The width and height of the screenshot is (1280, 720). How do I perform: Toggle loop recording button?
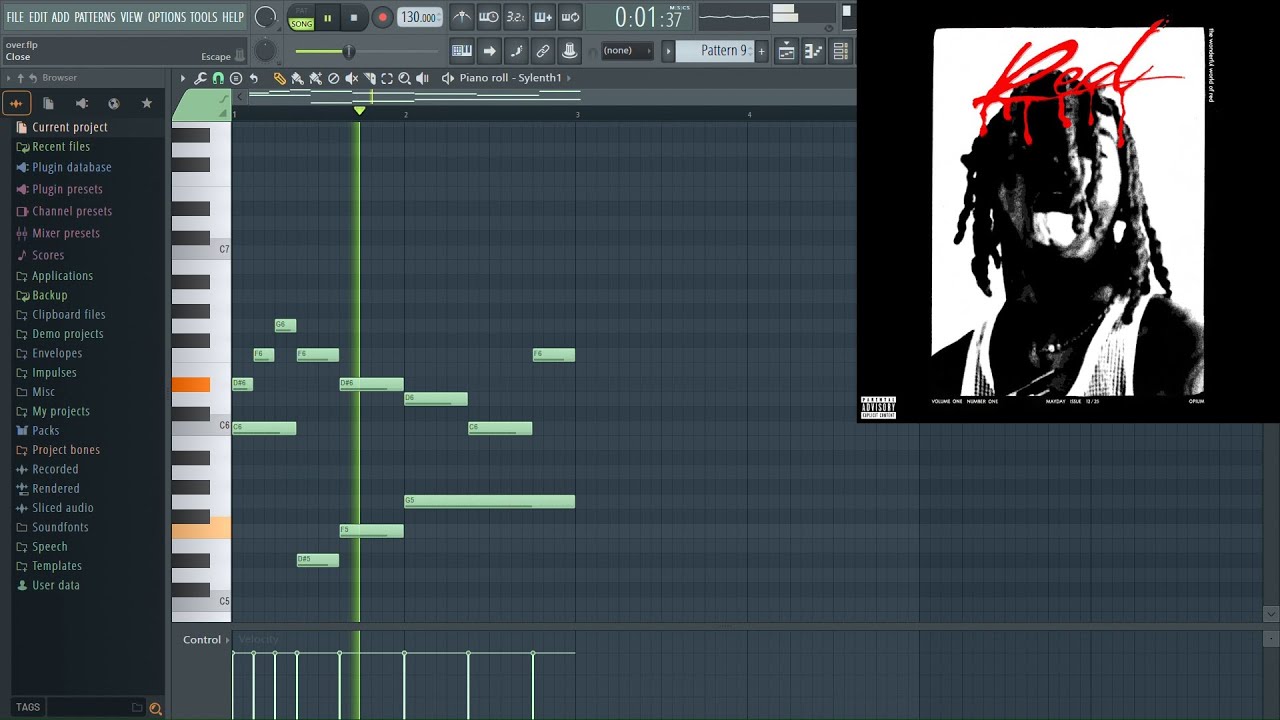tap(569, 17)
